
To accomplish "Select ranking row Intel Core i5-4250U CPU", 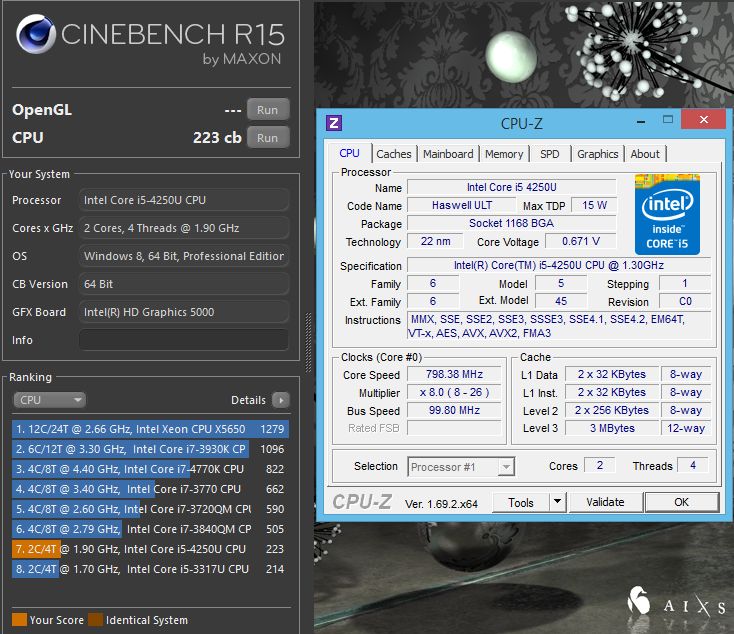I will [x=150, y=549].
